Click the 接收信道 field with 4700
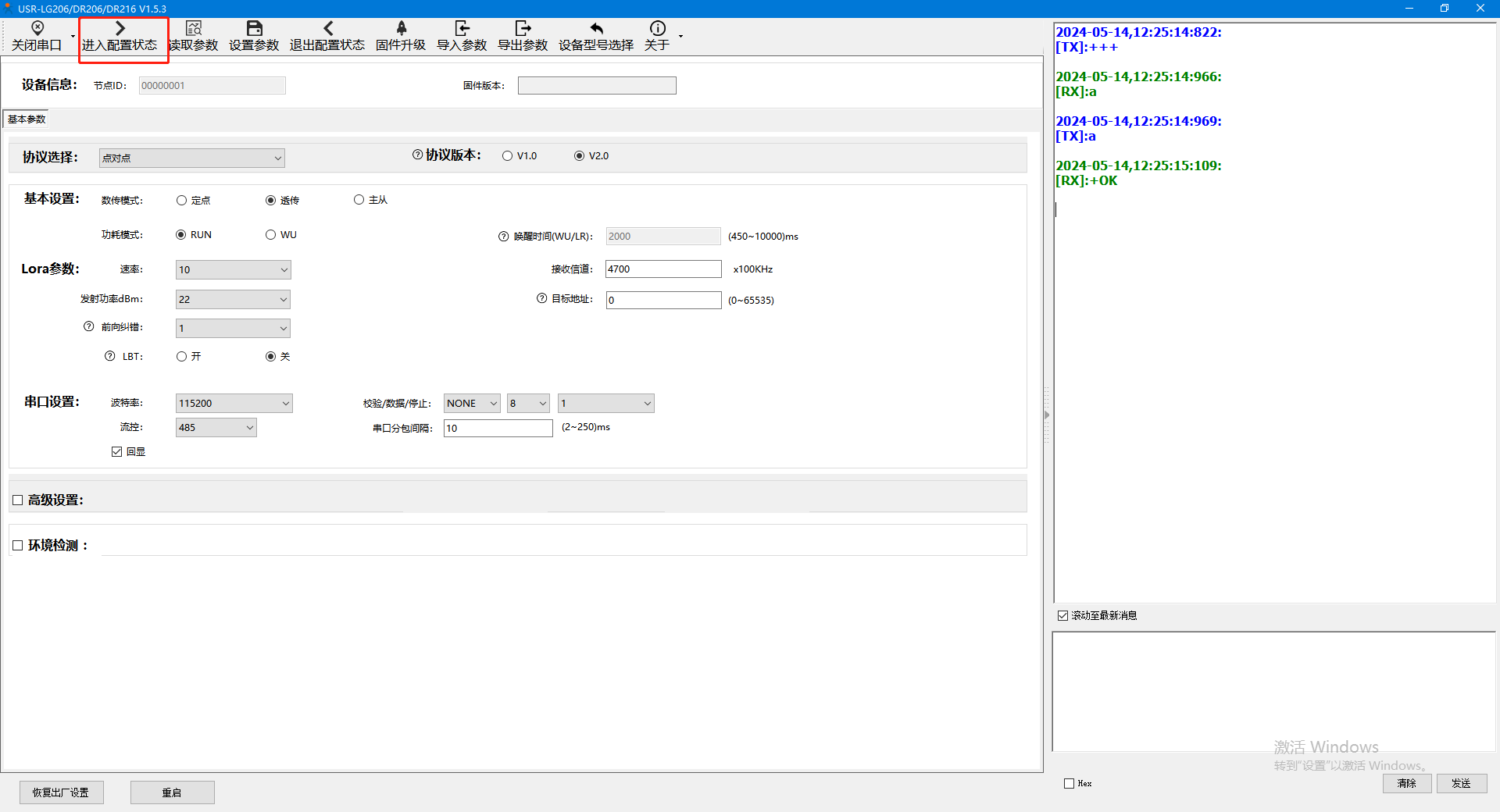Viewport: 1500px width, 812px height. pos(663,269)
